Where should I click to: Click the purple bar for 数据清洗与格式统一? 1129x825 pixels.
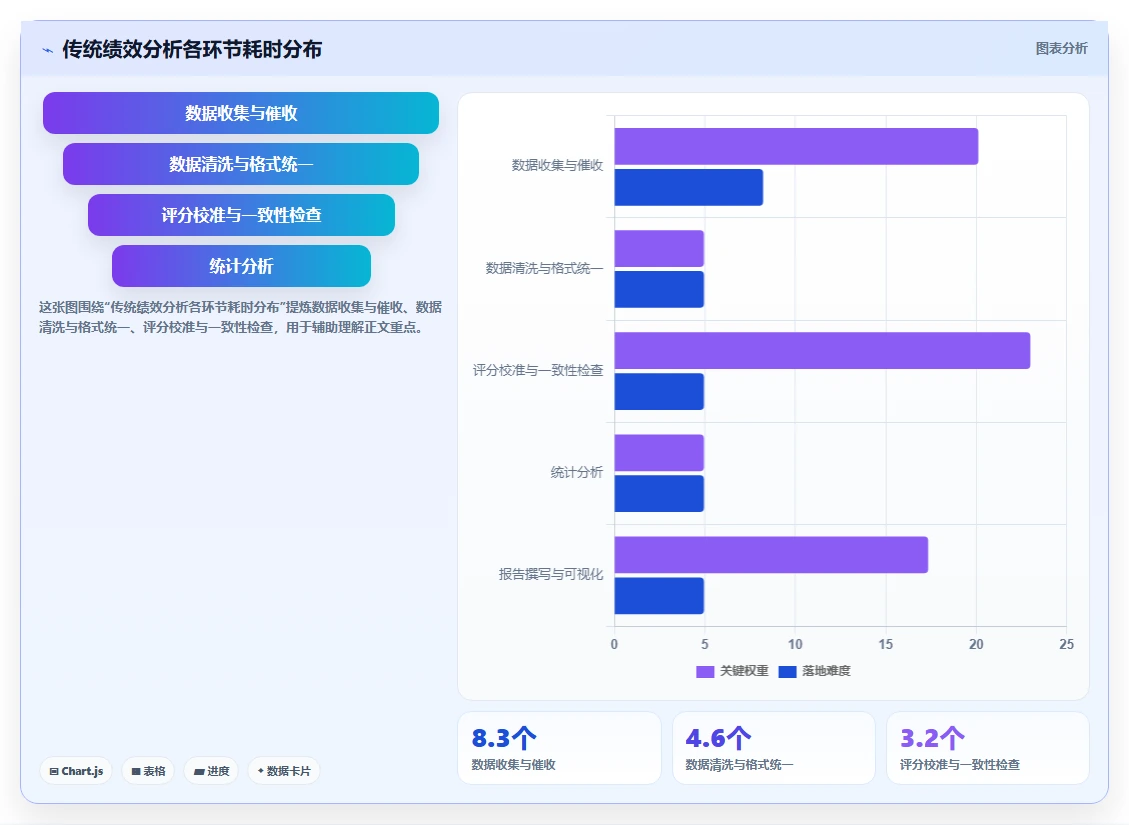pos(659,248)
